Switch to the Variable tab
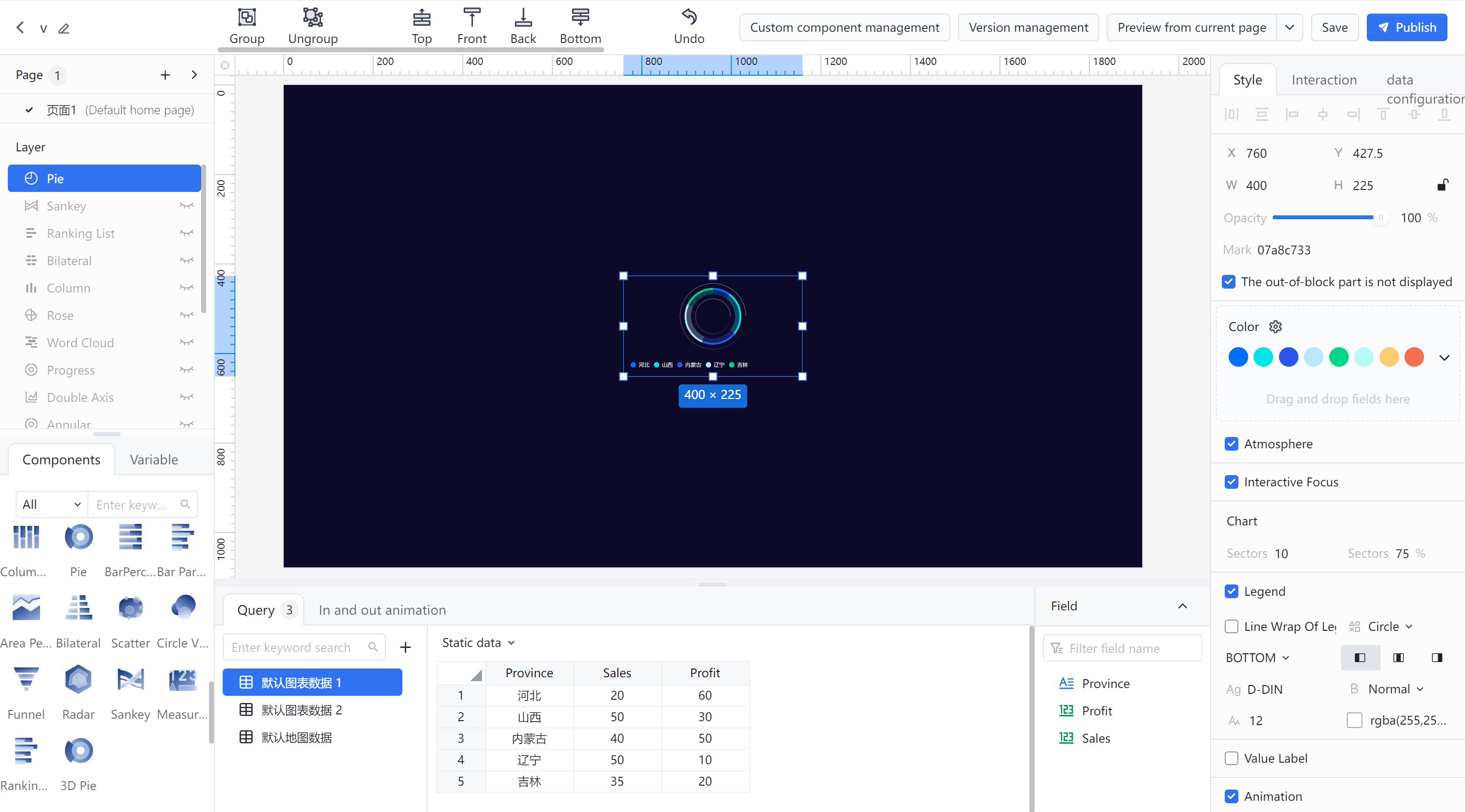 153,459
